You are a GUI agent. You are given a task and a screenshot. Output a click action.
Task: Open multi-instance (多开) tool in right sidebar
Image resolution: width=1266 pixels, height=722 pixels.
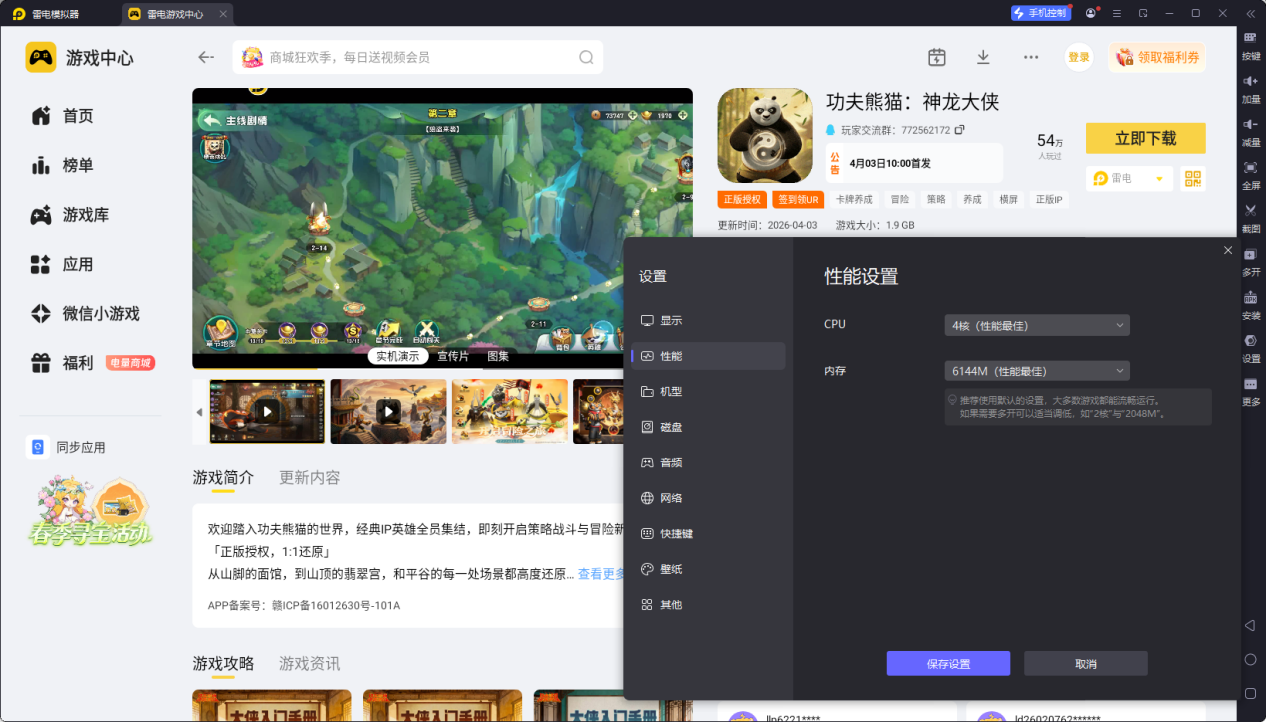point(1250,259)
